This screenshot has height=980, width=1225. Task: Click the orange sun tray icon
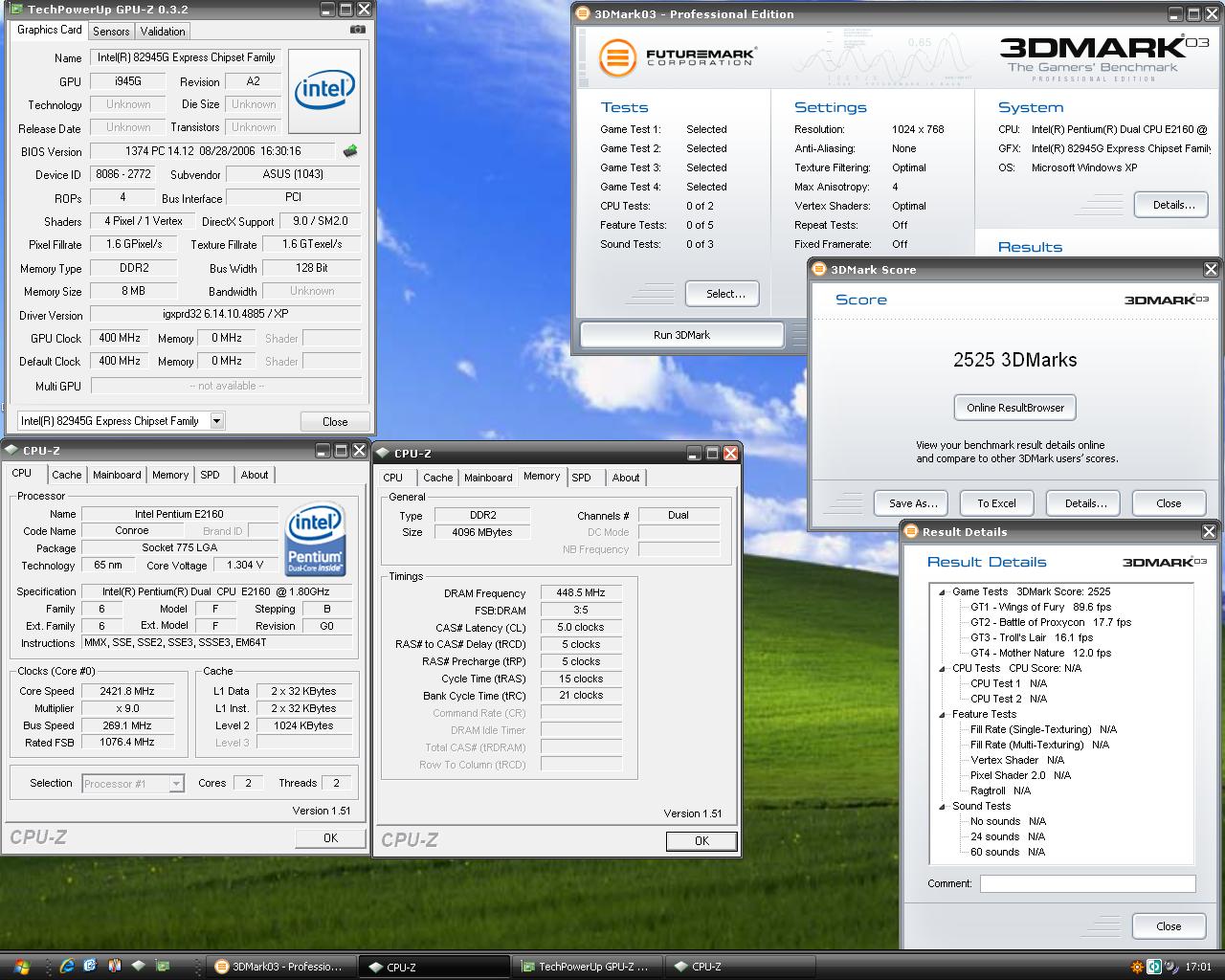click(1137, 967)
